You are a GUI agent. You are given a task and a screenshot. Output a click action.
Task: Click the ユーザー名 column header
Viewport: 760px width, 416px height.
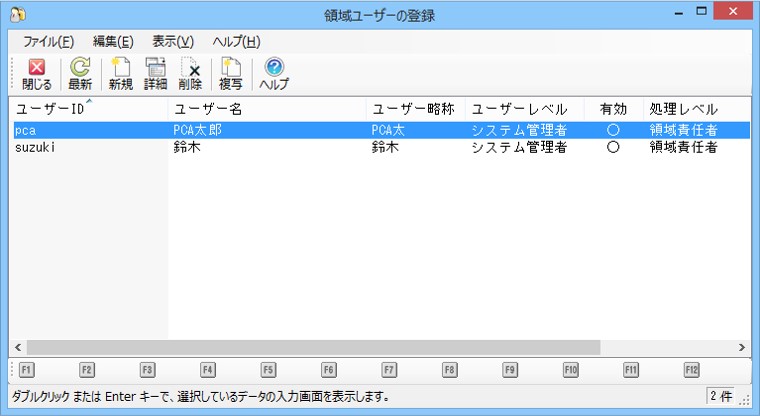pos(209,109)
